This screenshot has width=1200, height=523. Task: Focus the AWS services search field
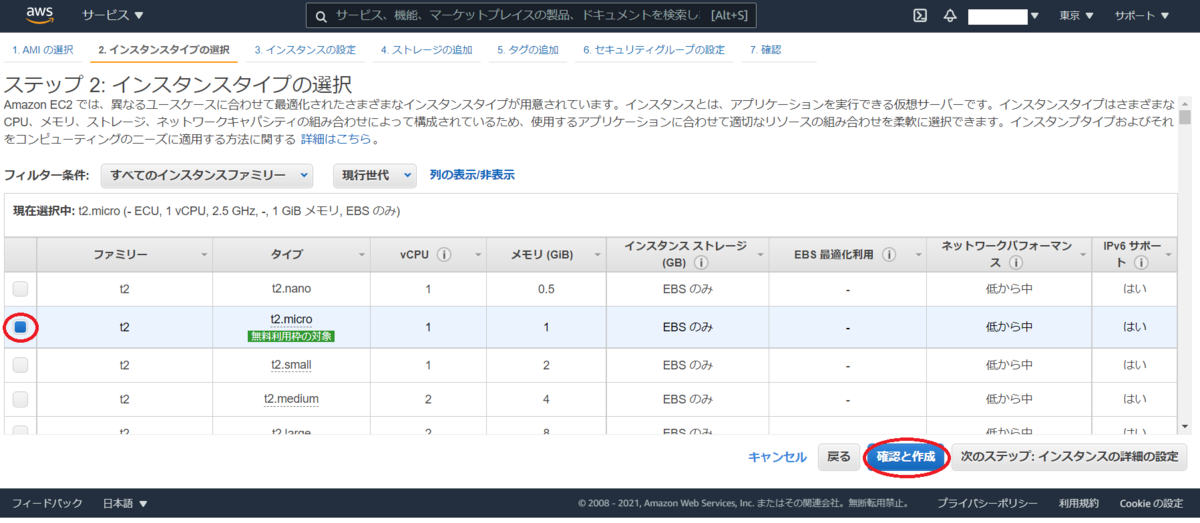click(531, 16)
